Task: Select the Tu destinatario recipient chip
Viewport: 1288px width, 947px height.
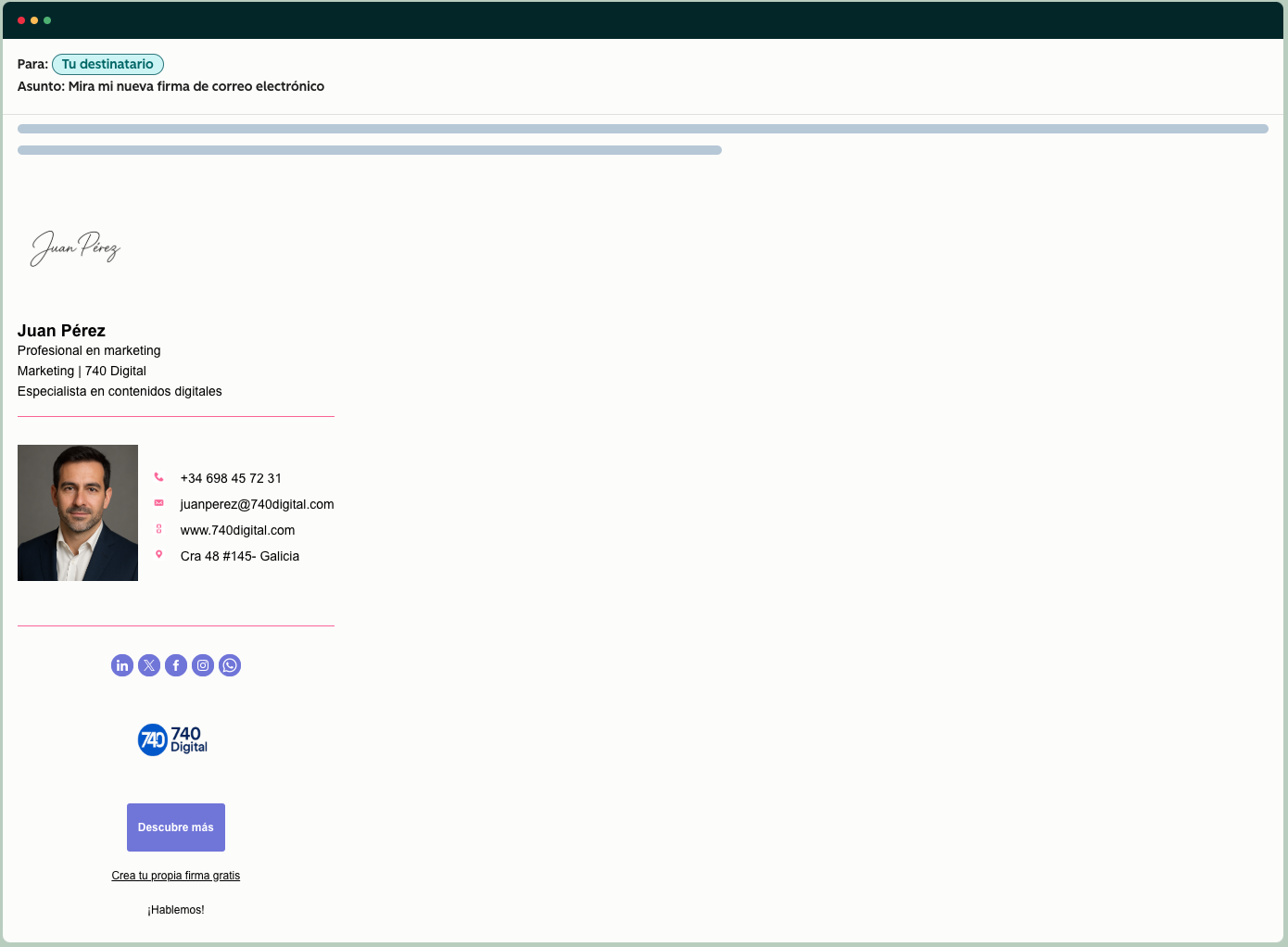Action: click(107, 64)
